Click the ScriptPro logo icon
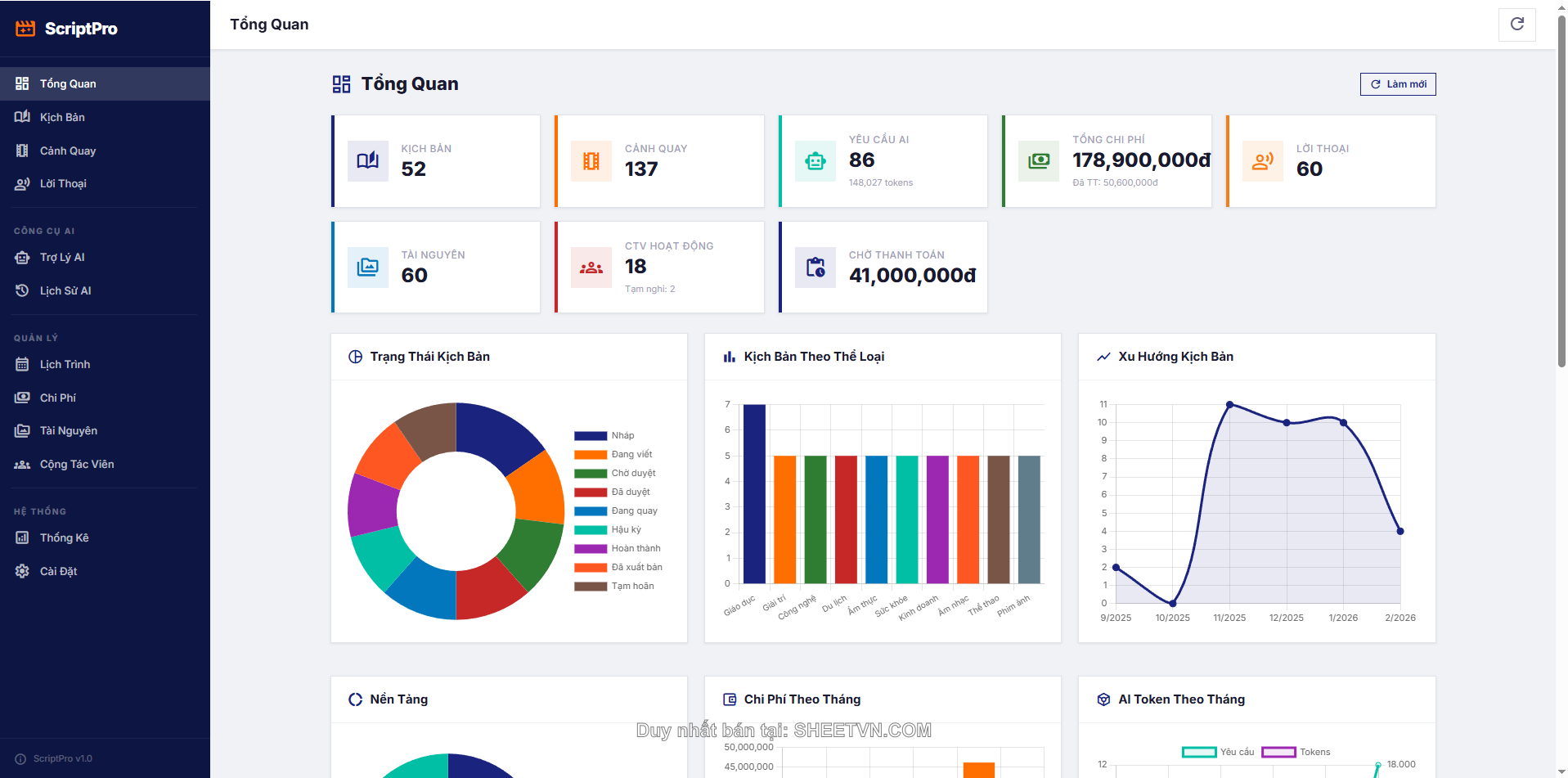 tap(25, 29)
